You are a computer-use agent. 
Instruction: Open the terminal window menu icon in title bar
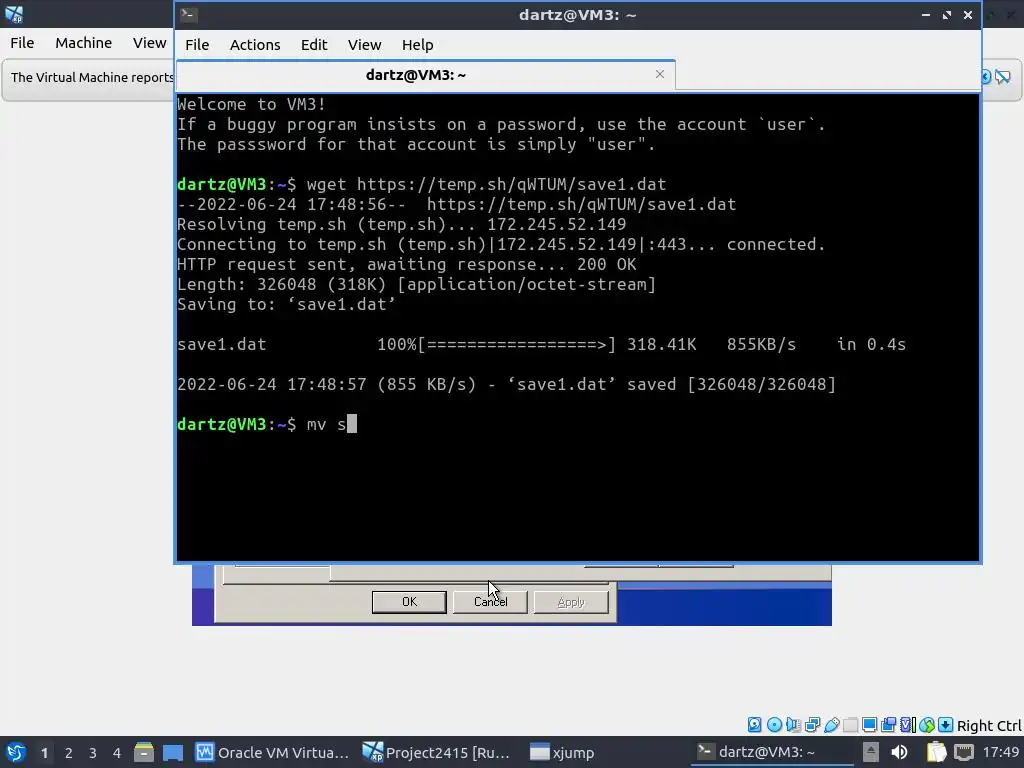tap(189, 14)
